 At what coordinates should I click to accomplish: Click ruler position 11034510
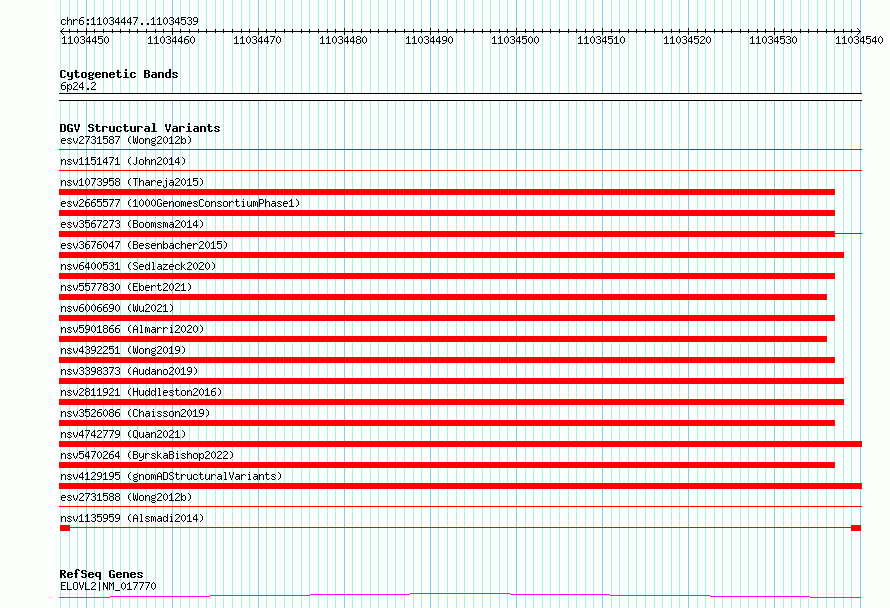[x=601, y=40]
